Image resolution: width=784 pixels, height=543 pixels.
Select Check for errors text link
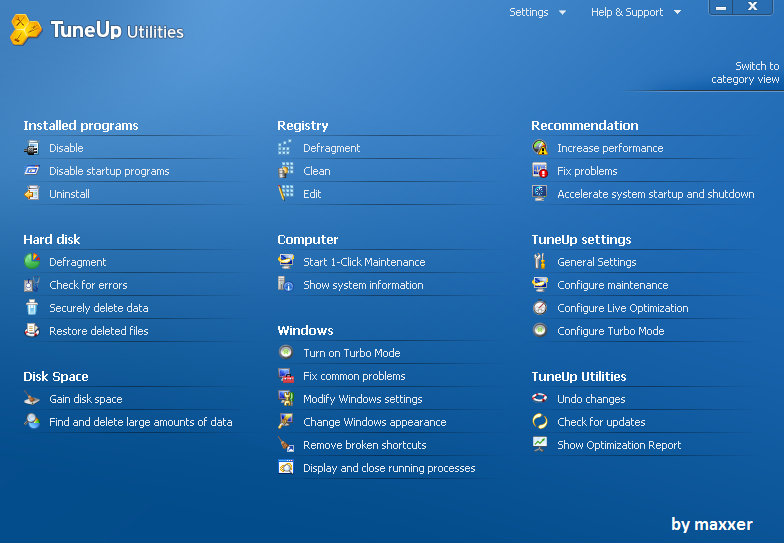tap(88, 285)
